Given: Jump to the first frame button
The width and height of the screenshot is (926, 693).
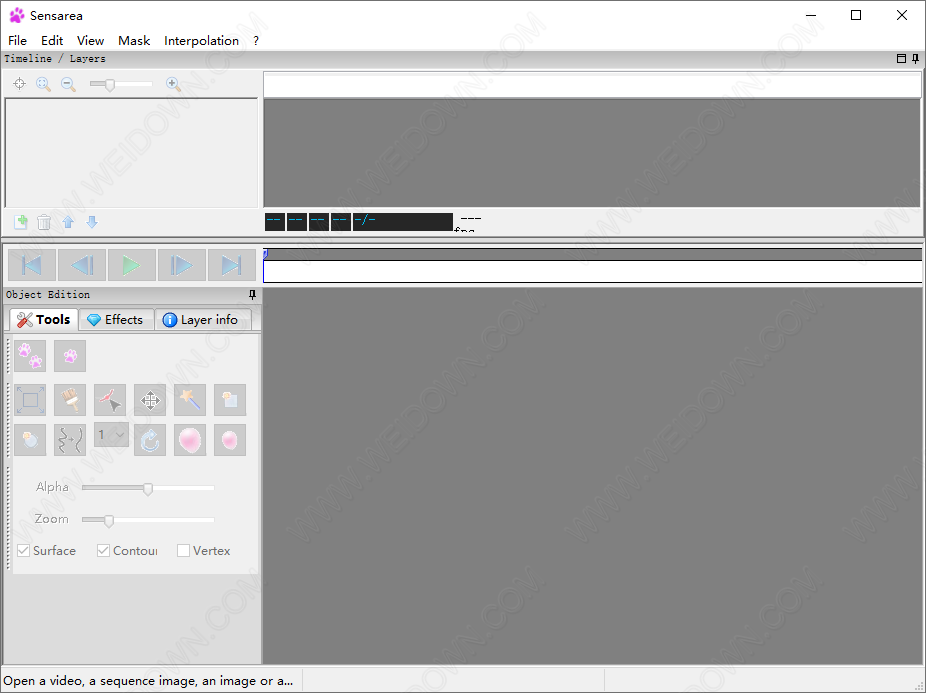Looking at the screenshot, I should click(x=32, y=265).
